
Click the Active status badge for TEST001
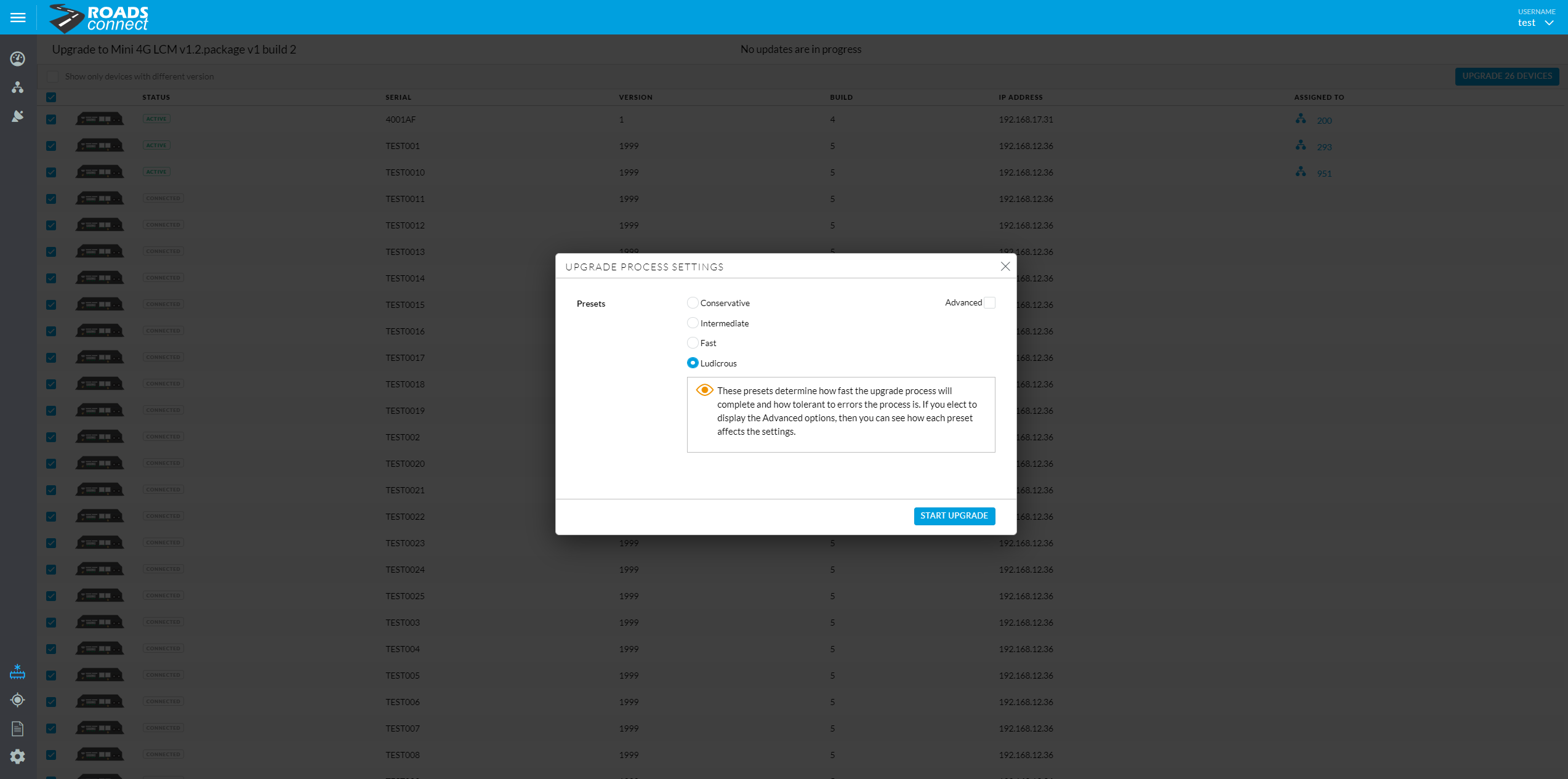[156, 145]
